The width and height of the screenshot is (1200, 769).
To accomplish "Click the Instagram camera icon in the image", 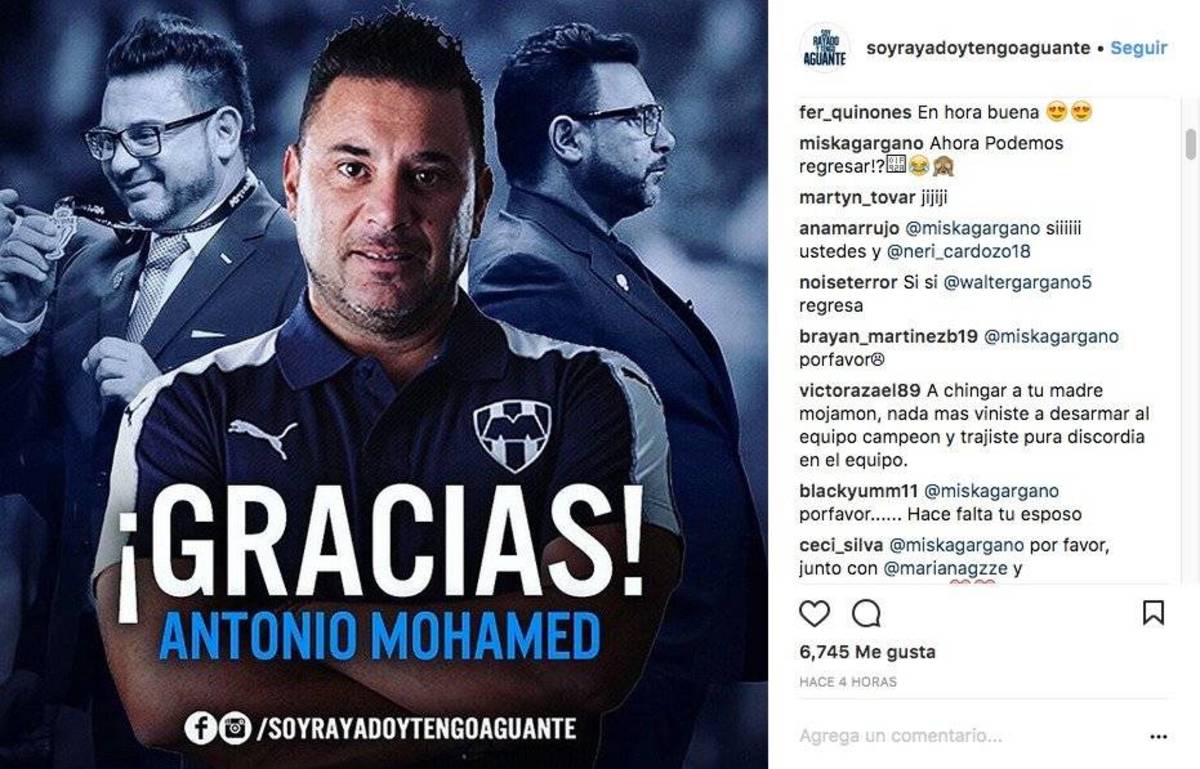I will click(x=235, y=727).
